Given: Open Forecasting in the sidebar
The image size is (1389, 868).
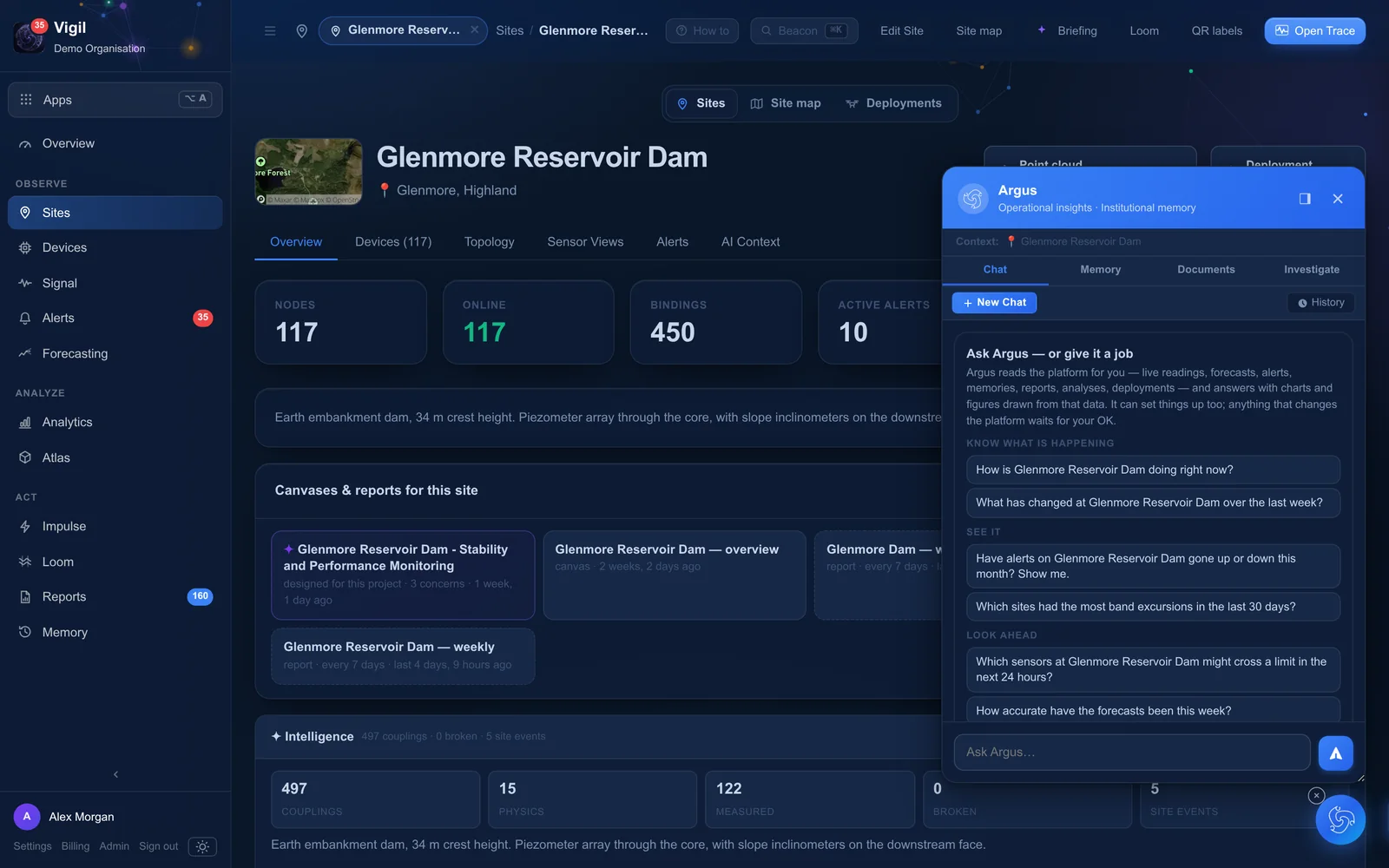Looking at the screenshot, I should (115, 353).
